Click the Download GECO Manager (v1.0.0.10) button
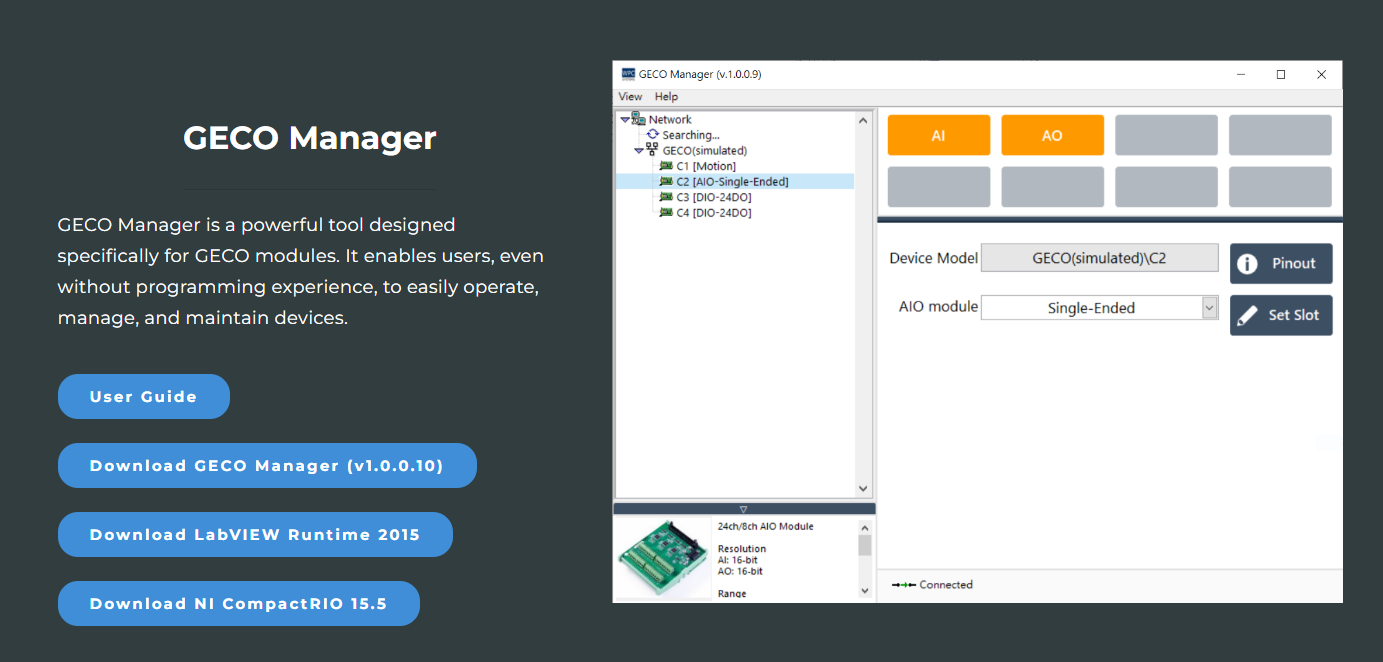 267,465
